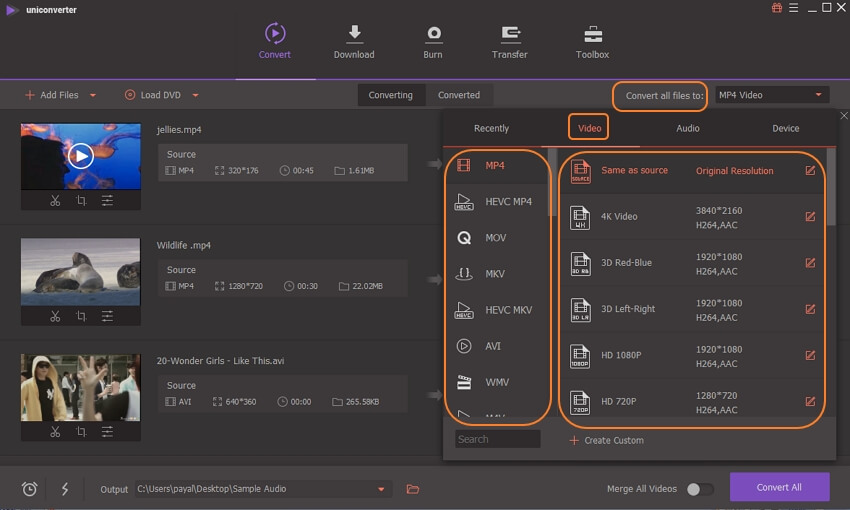The width and height of the screenshot is (850, 510).
Task: Choose HEVC MKV format
Action: point(496,310)
